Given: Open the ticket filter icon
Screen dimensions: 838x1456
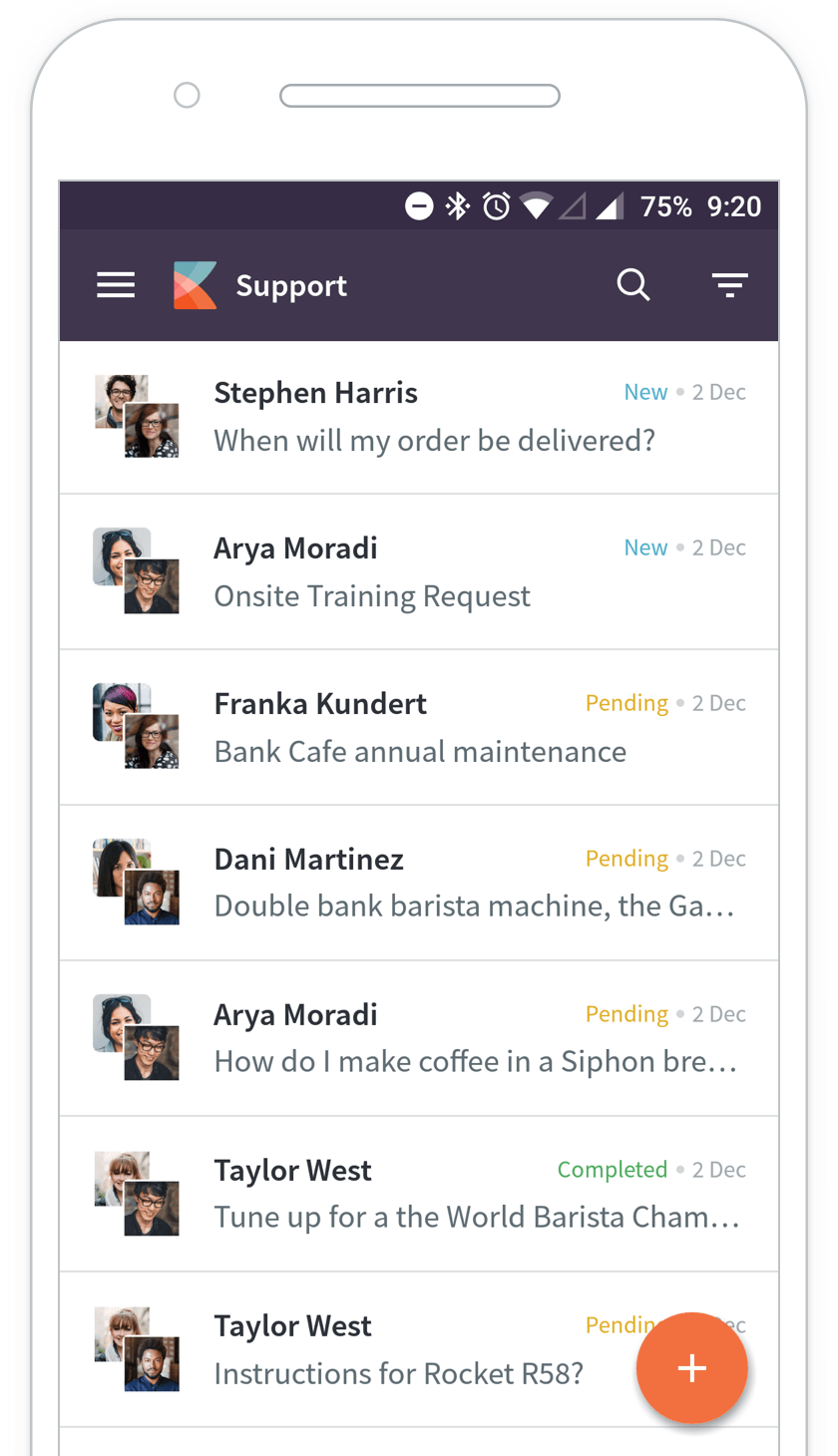Looking at the screenshot, I should tap(729, 284).
